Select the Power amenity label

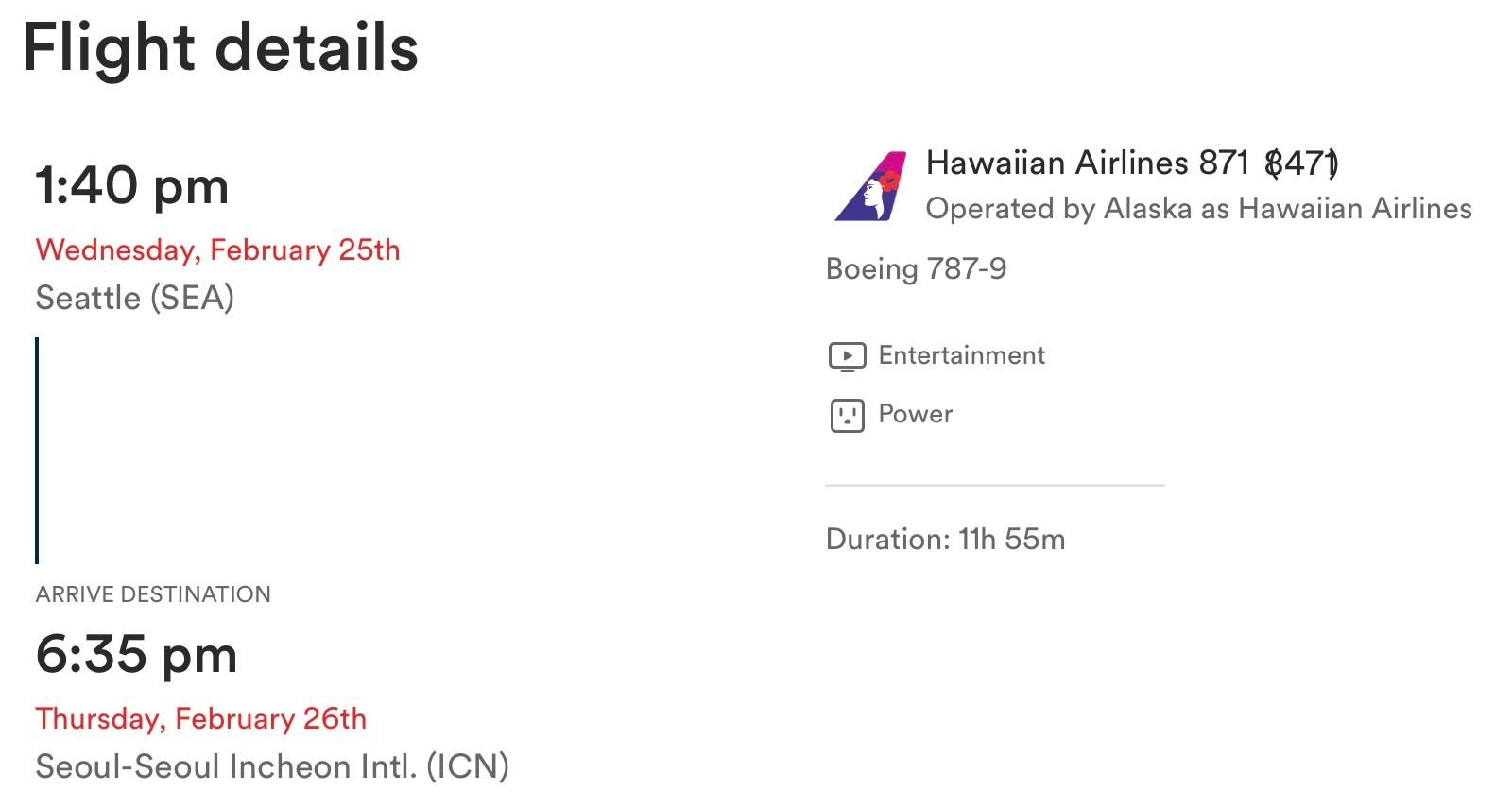[x=915, y=414]
